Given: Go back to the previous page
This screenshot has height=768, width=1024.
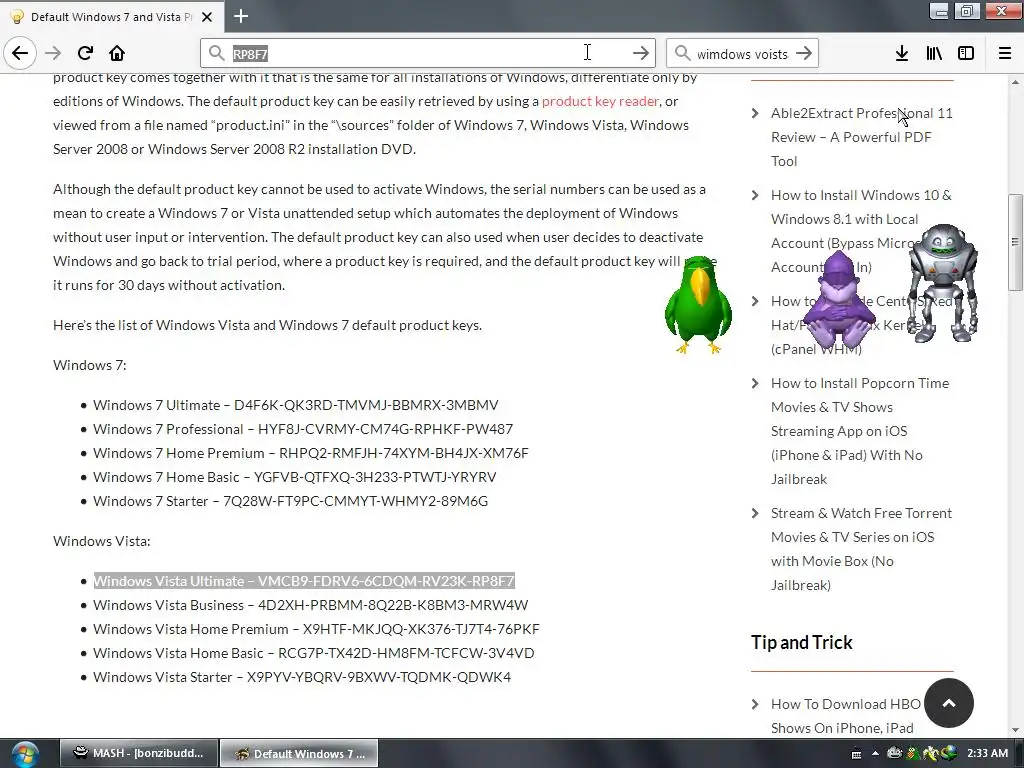Looking at the screenshot, I should point(20,53).
